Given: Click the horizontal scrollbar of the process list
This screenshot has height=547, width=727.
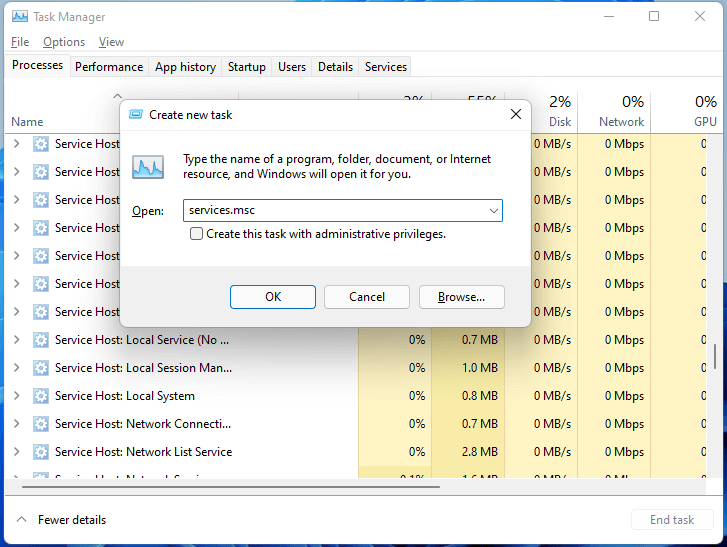Looking at the screenshot, I should coord(230,487).
